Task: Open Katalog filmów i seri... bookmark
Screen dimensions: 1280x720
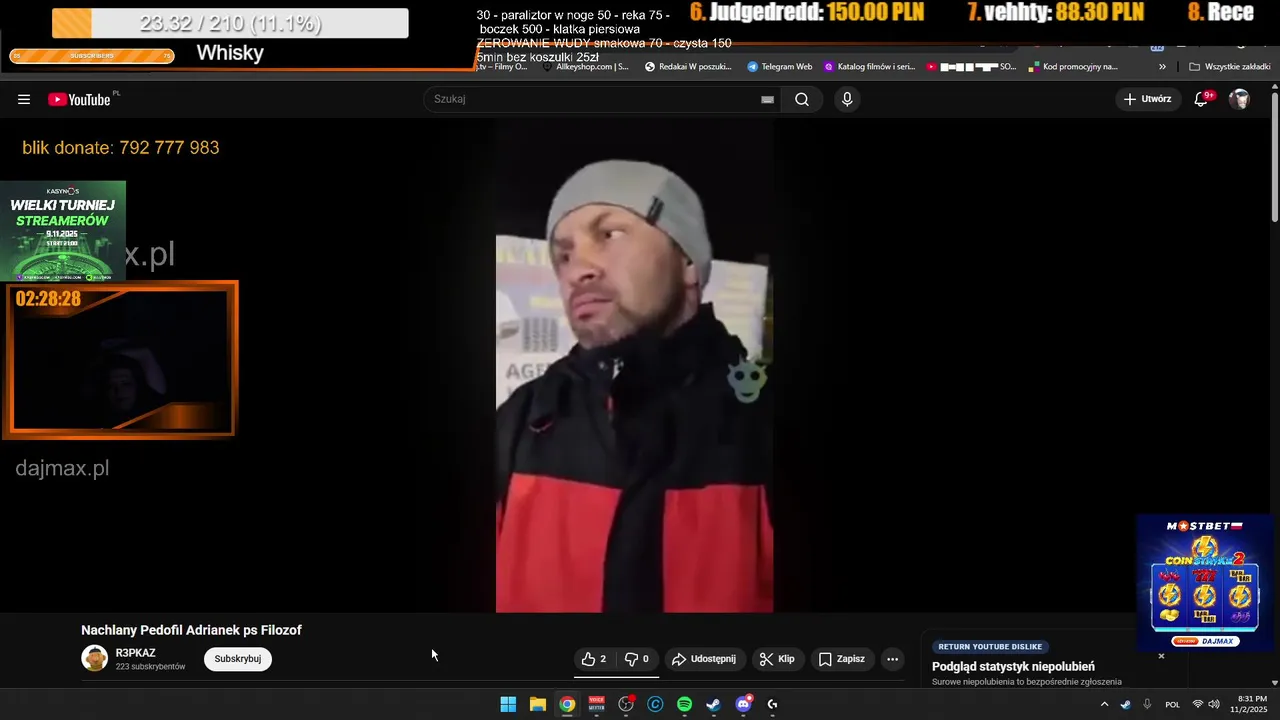Action: click(869, 67)
